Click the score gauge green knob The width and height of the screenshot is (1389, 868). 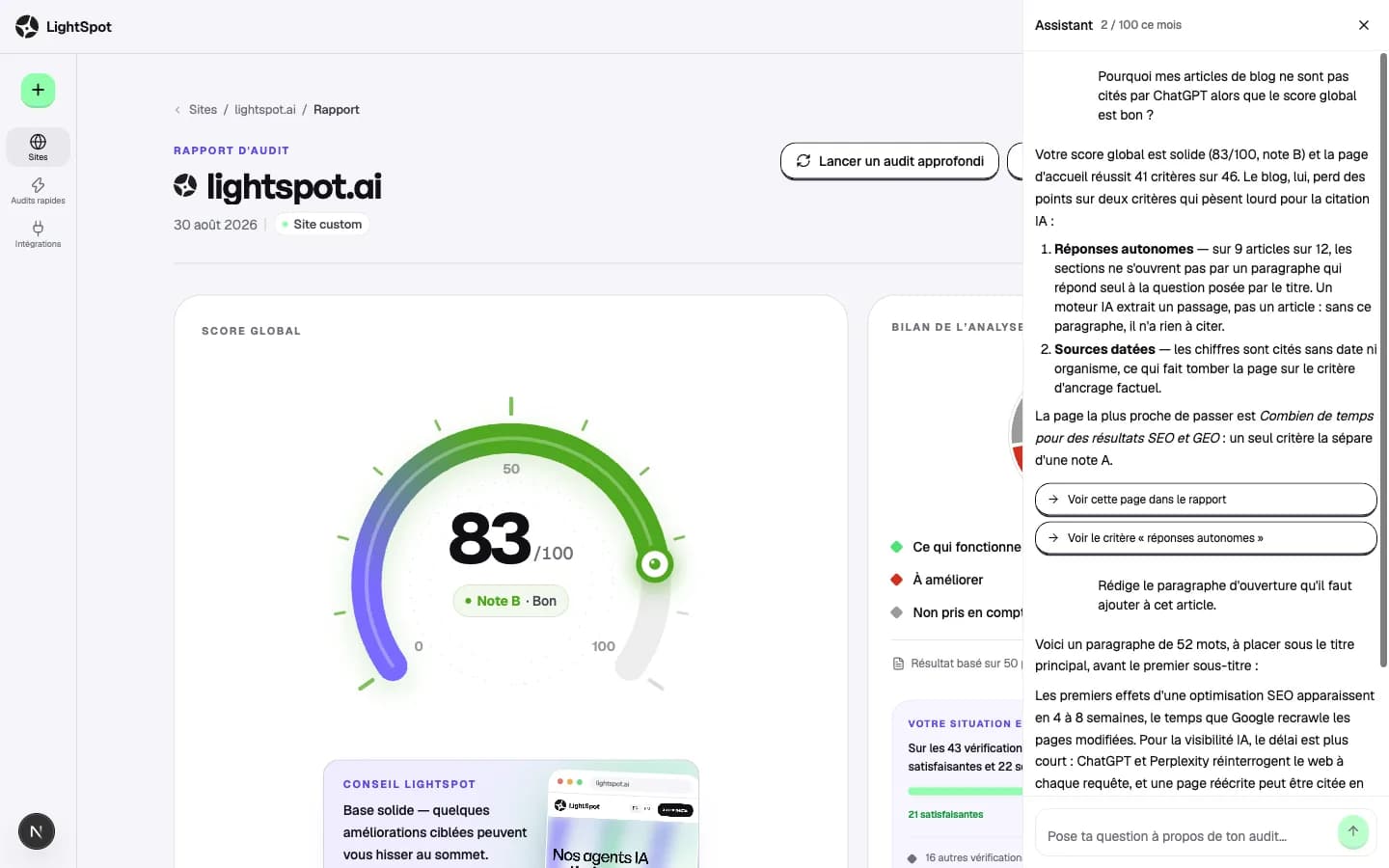click(x=655, y=564)
